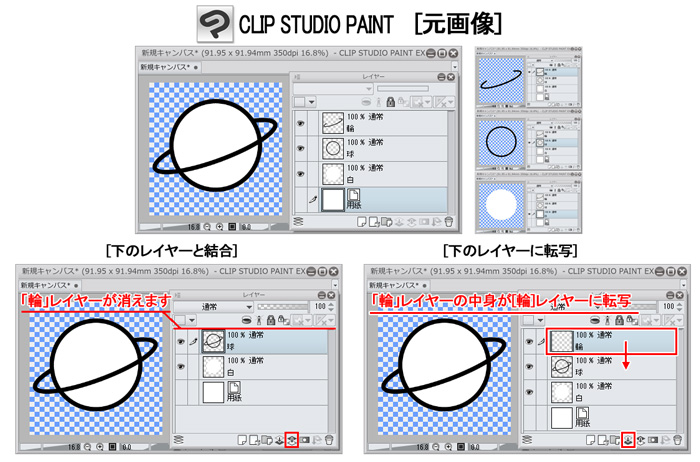Viewport: 700px width, 462px height.
Task: Select 用紙 paper layer in 元画像 window
Action: (371, 200)
